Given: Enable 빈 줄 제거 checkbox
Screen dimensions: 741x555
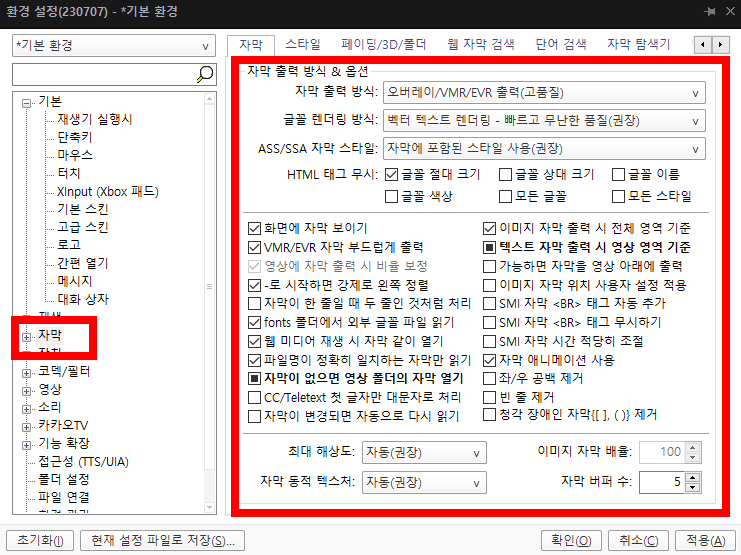Looking at the screenshot, I should tap(489, 398).
